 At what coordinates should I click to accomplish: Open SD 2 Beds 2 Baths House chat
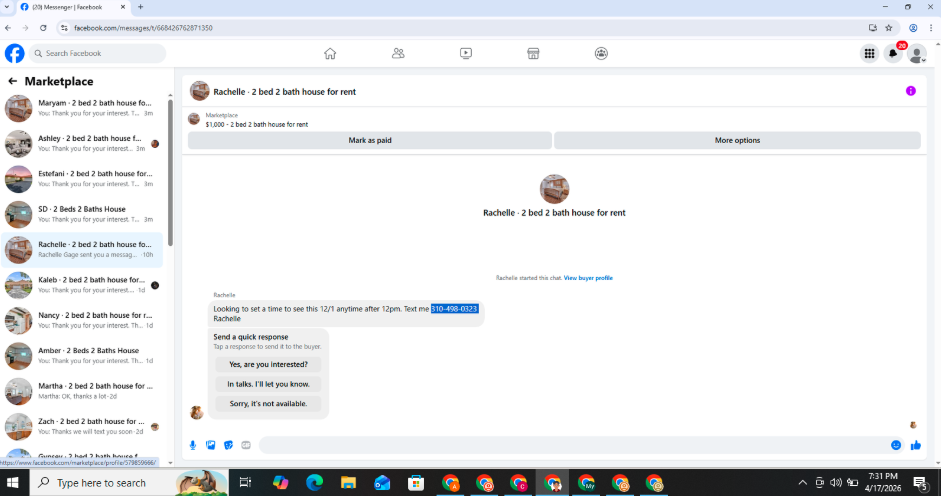pos(82,214)
